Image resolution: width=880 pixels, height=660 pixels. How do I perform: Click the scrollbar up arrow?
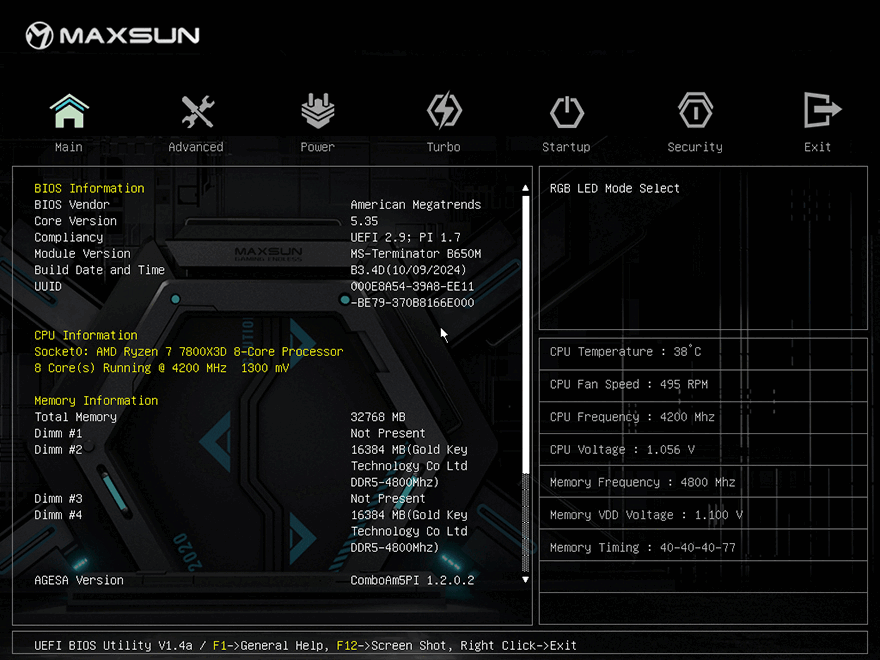(x=525, y=188)
